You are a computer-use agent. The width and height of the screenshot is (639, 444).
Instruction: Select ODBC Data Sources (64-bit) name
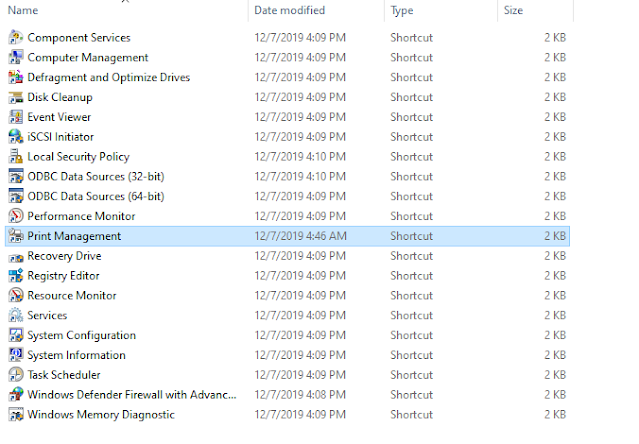(96, 196)
